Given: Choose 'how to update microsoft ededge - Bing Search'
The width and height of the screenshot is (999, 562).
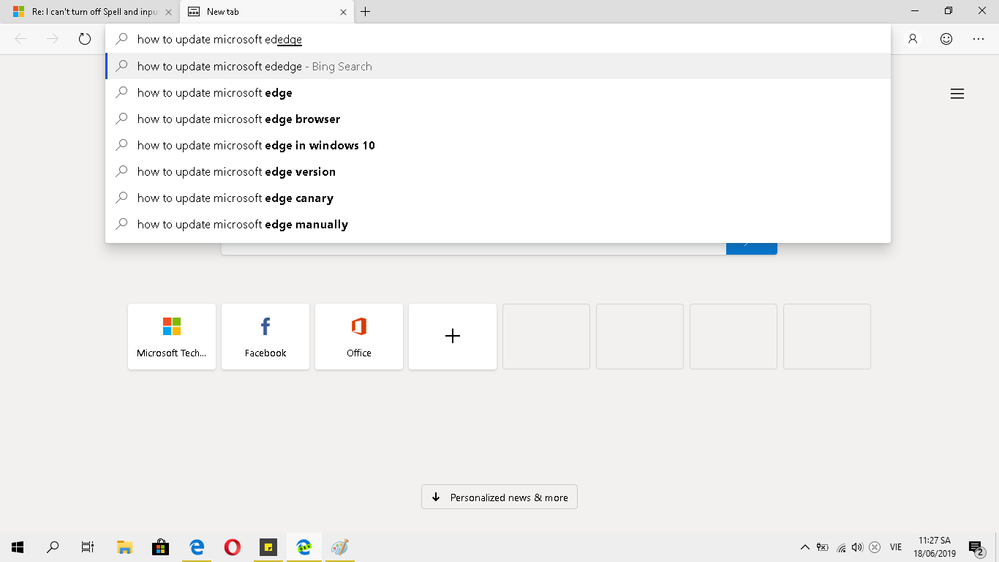Looking at the screenshot, I should pyautogui.click(x=498, y=66).
